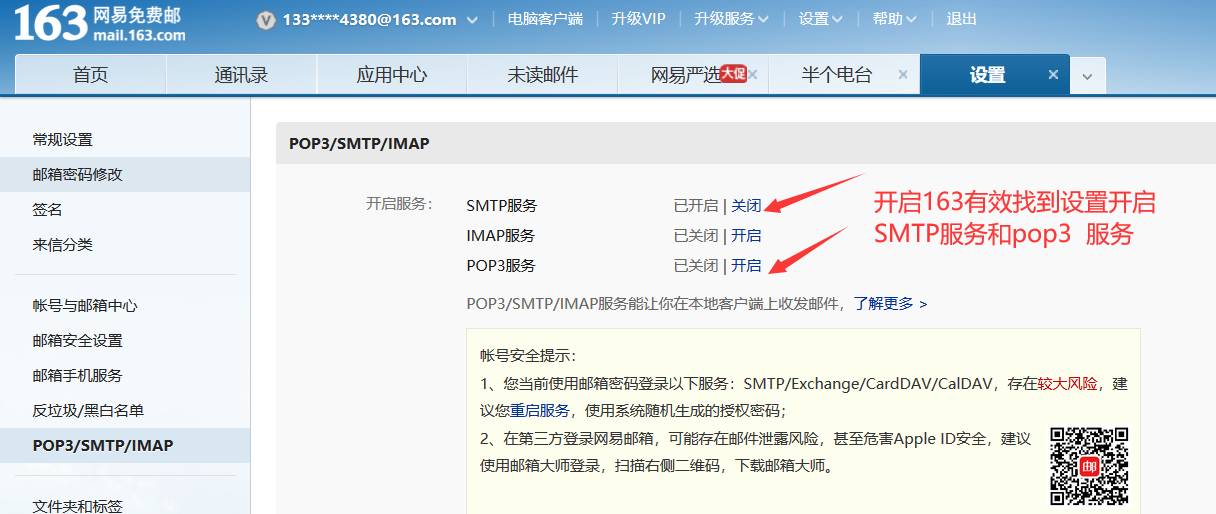Expand the account dropdown next to the 133****4380@163.com address
Viewport: 1216px width, 514px height.
point(472,20)
